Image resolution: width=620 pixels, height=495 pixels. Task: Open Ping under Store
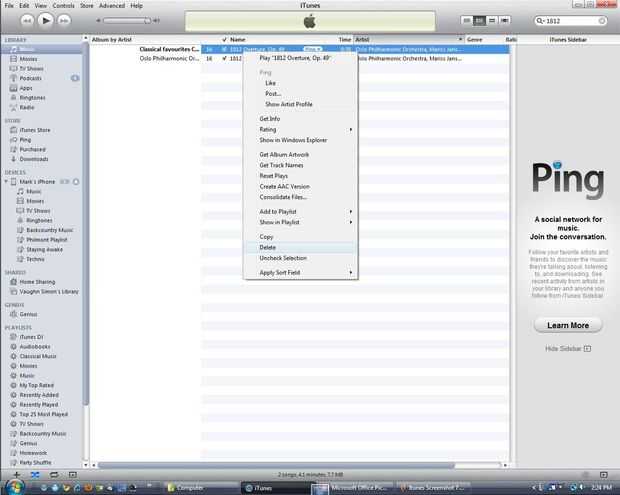pyautogui.click(x=25, y=140)
